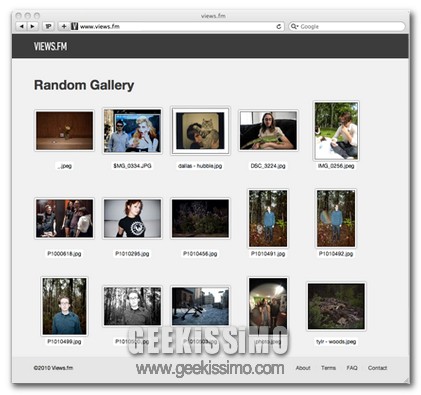This screenshot has width=421, height=395.
Task: Select the P1010295.jpg thumbnail
Action: click(x=132, y=218)
